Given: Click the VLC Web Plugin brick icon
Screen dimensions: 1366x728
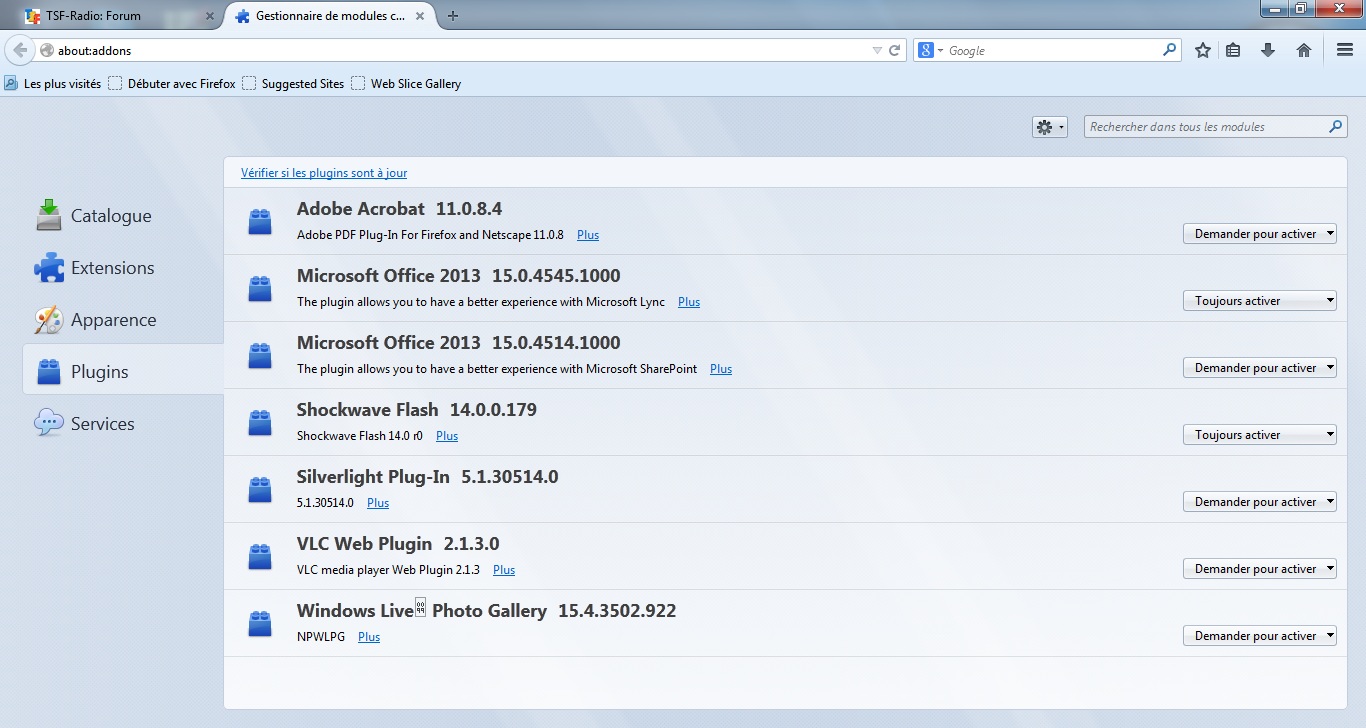Looking at the screenshot, I should coord(260,556).
